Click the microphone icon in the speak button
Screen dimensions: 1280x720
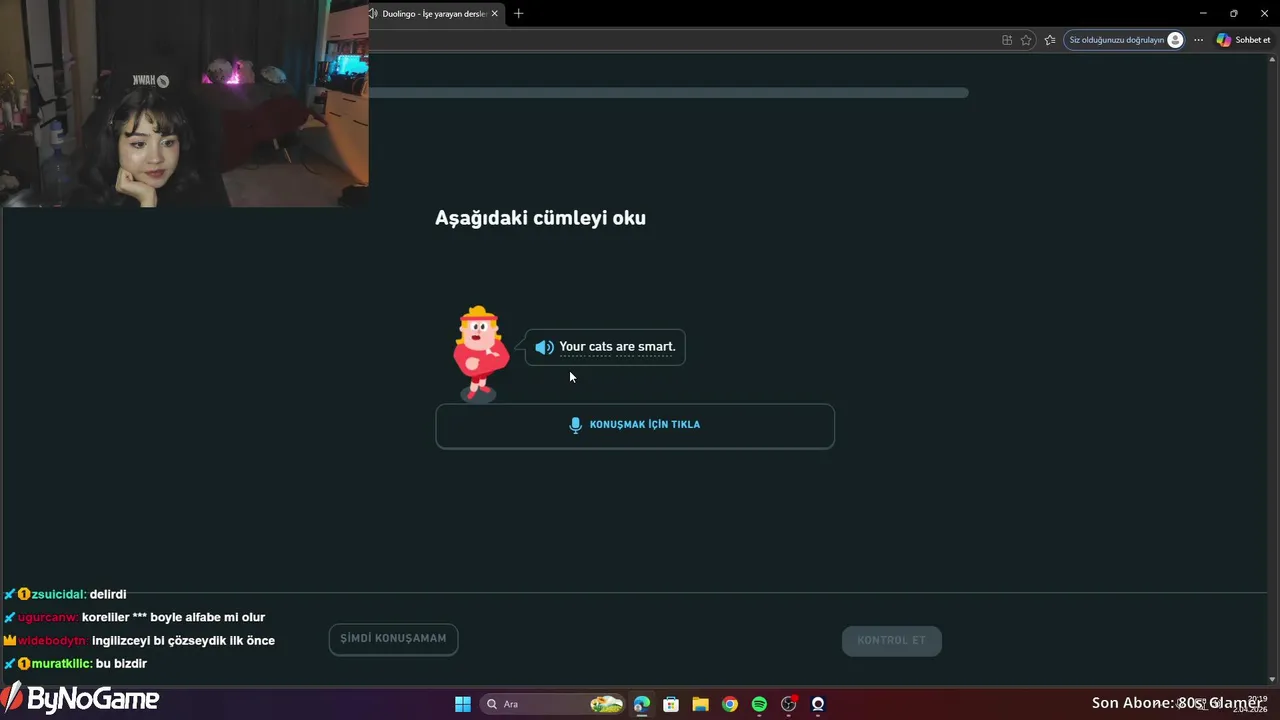[575, 425]
